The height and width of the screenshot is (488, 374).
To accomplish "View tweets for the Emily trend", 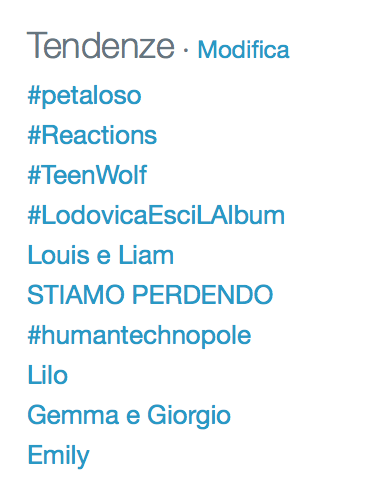I will [58, 456].
